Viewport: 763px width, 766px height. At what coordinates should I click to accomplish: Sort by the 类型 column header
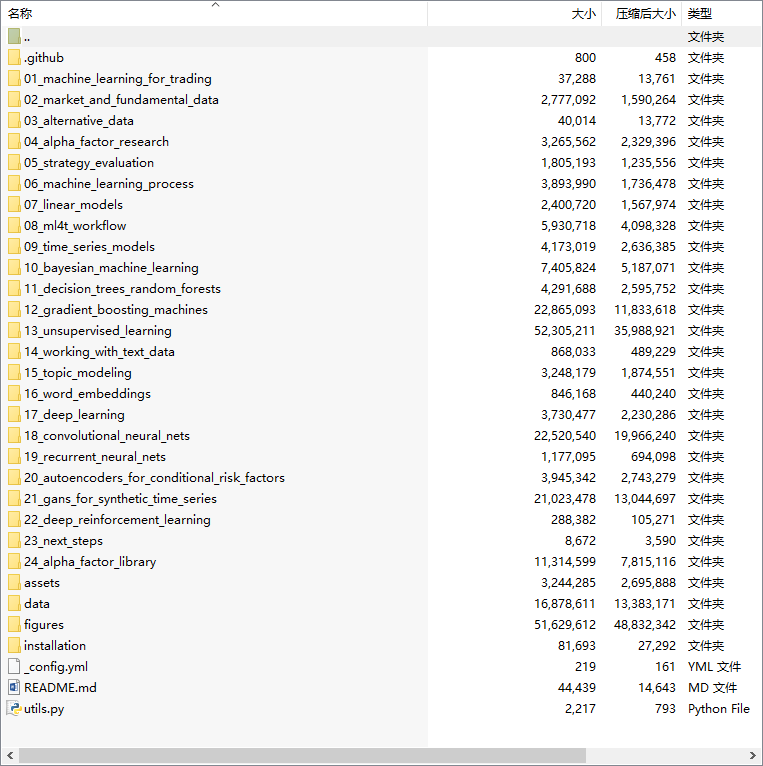pyautogui.click(x=721, y=13)
